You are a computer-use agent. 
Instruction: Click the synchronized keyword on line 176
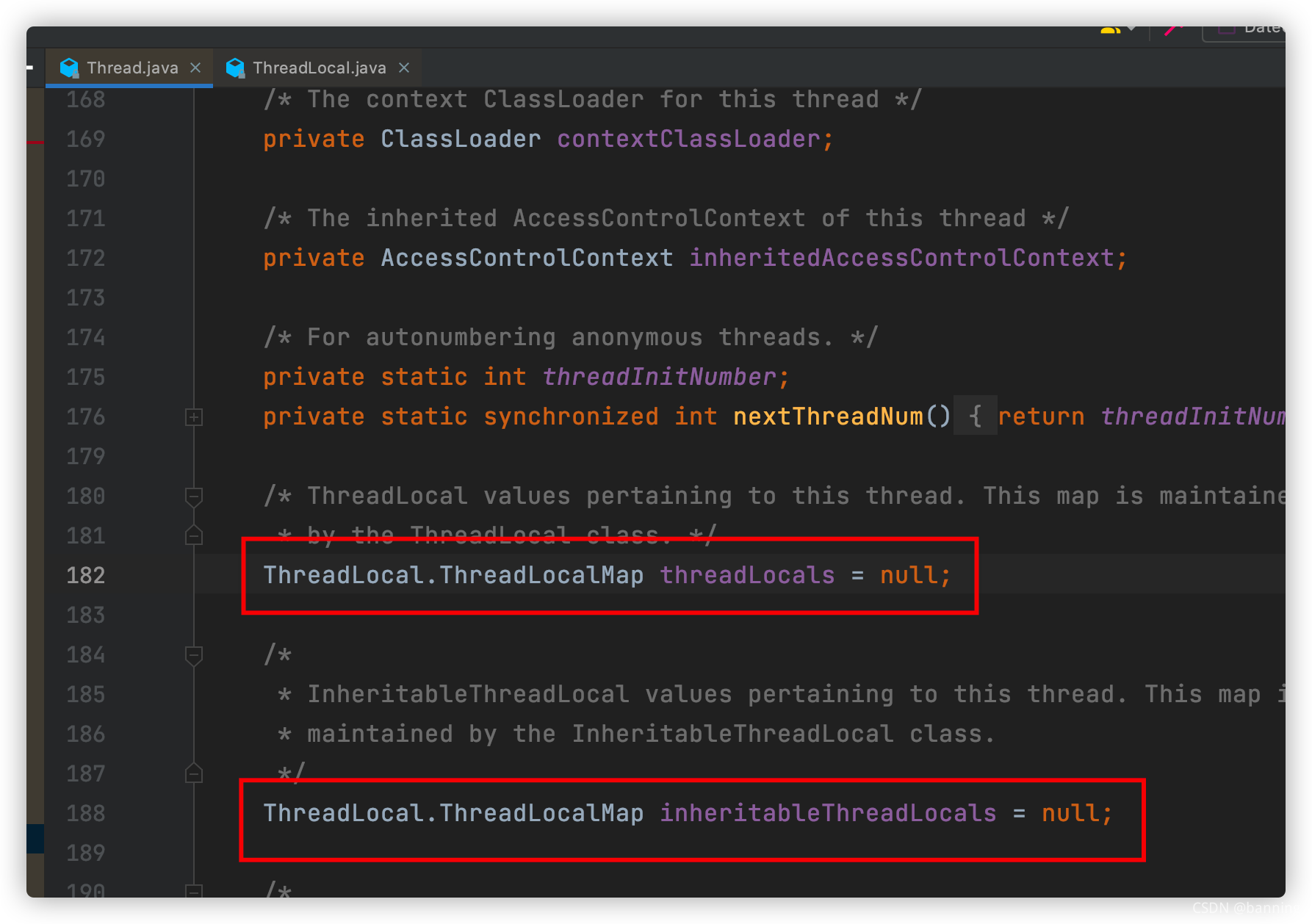571,416
